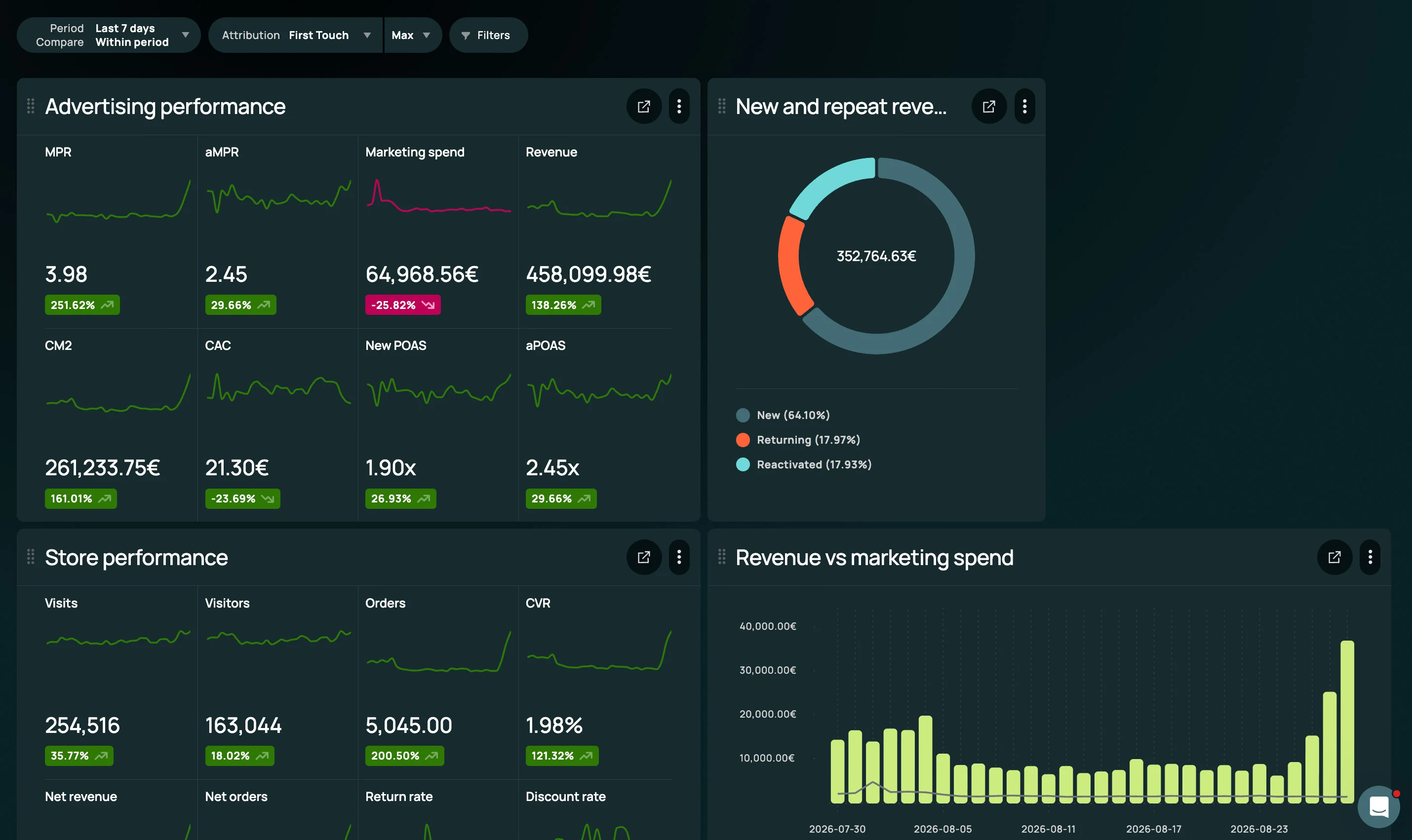Open the Max dropdown
The image size is (1412, 840).
point(413,35)
